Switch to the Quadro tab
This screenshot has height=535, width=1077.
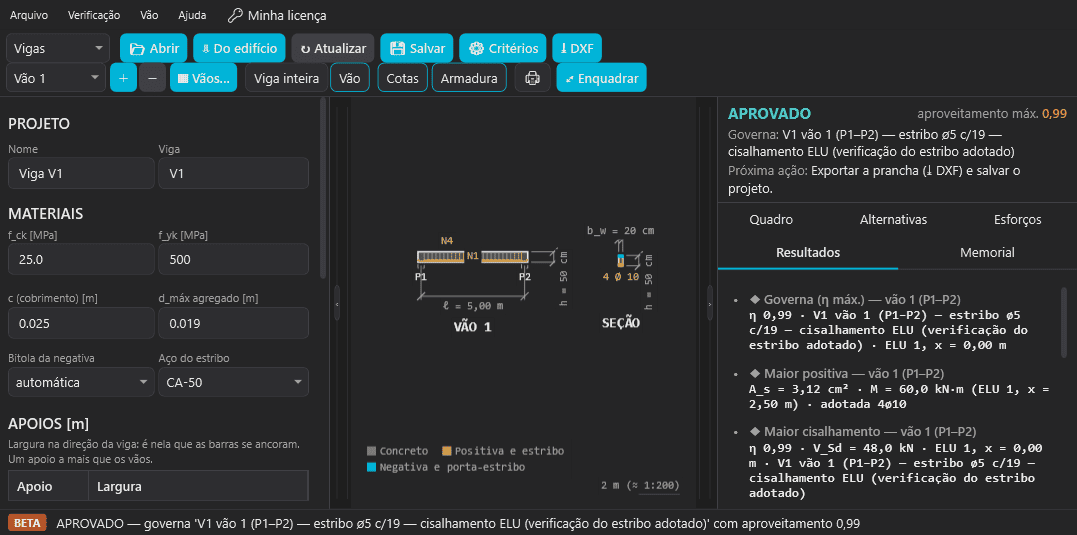(x=771, y=220)
